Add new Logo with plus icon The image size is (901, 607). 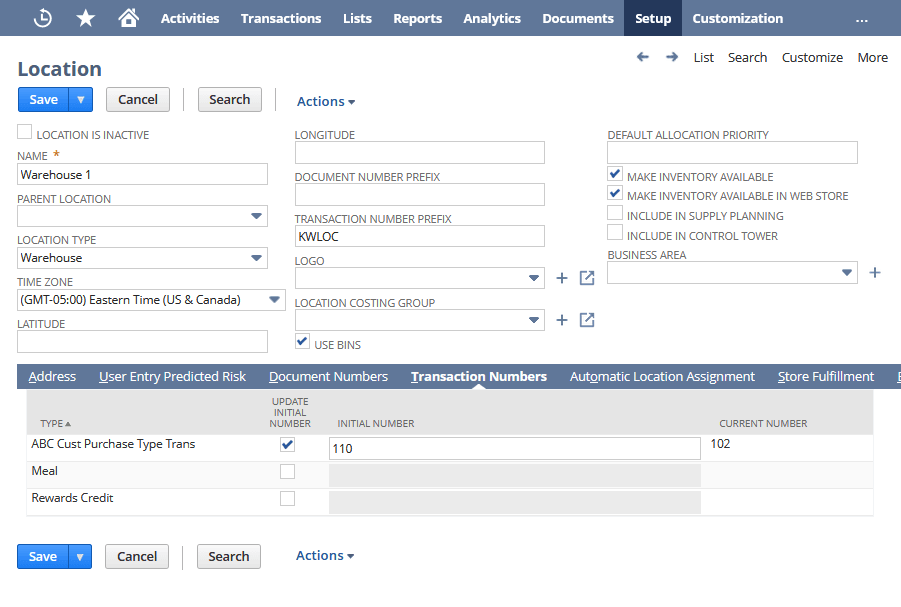[562, 278]
